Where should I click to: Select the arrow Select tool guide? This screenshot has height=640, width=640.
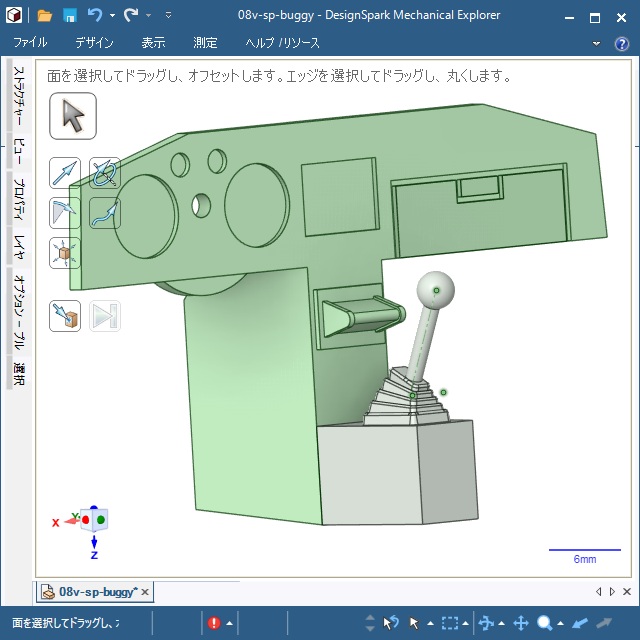[x=73, y=116]
